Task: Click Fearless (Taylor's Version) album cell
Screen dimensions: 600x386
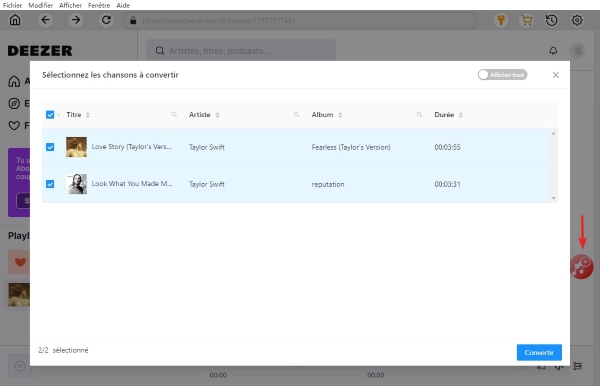Action: 351,147
